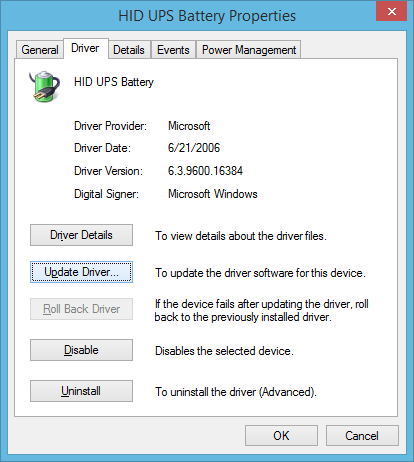This screenshot has height=462, width=414.
Task: Click the Microsoft Windows digital signer text
Action: click(x=213, y=194)
